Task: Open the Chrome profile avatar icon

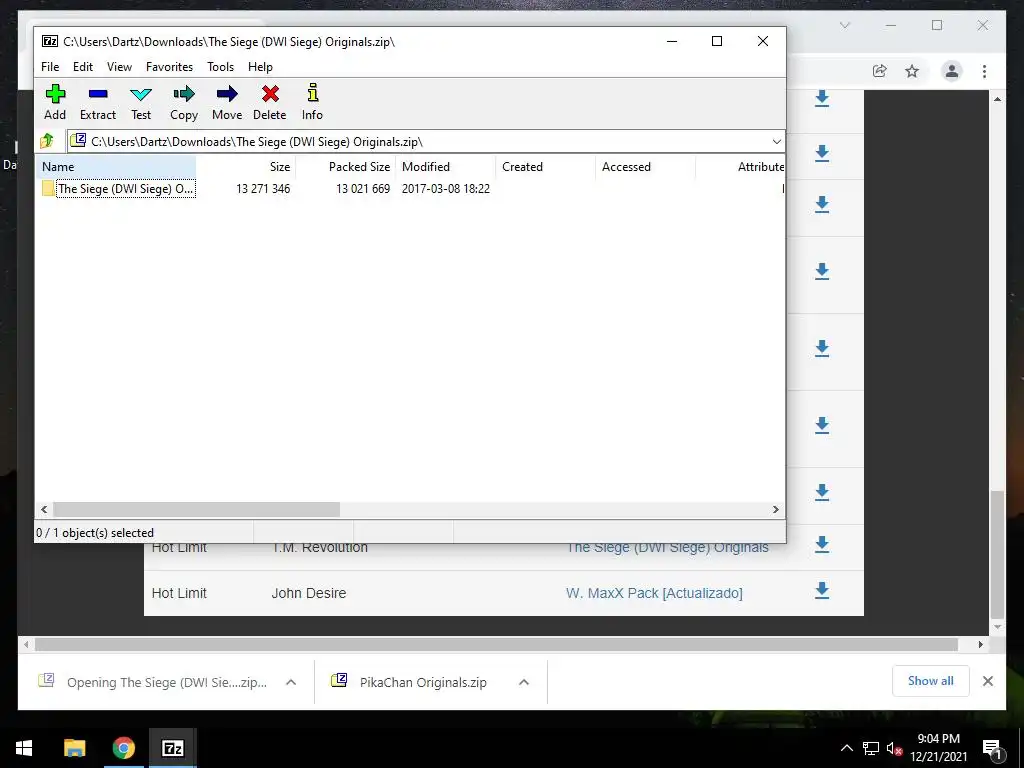Action: [952, 71]
